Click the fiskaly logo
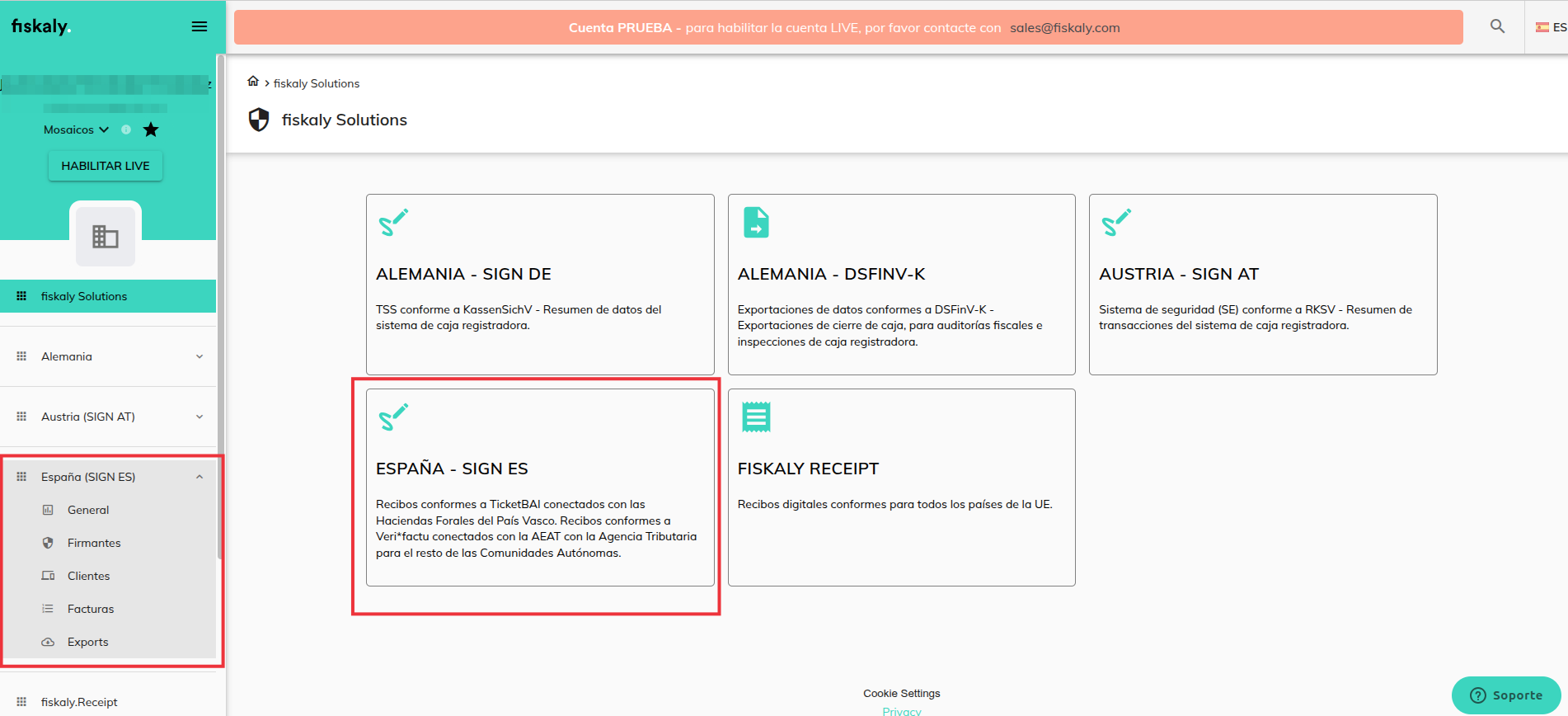Screen dimensions: 1568x716 (x=41, y=26)
